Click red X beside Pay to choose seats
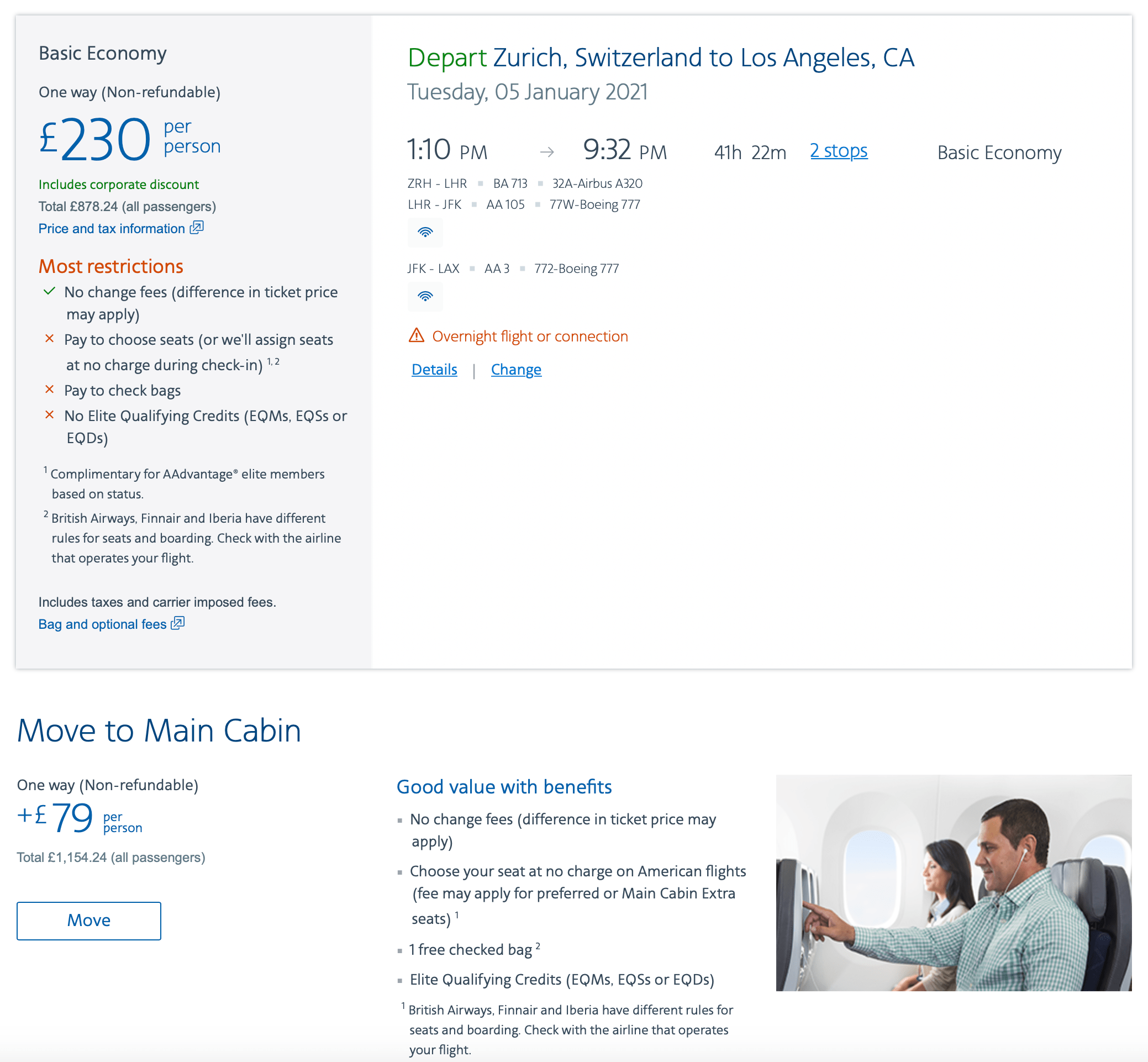This screenshot has width=1148, height=1062. tap(49, 339)
